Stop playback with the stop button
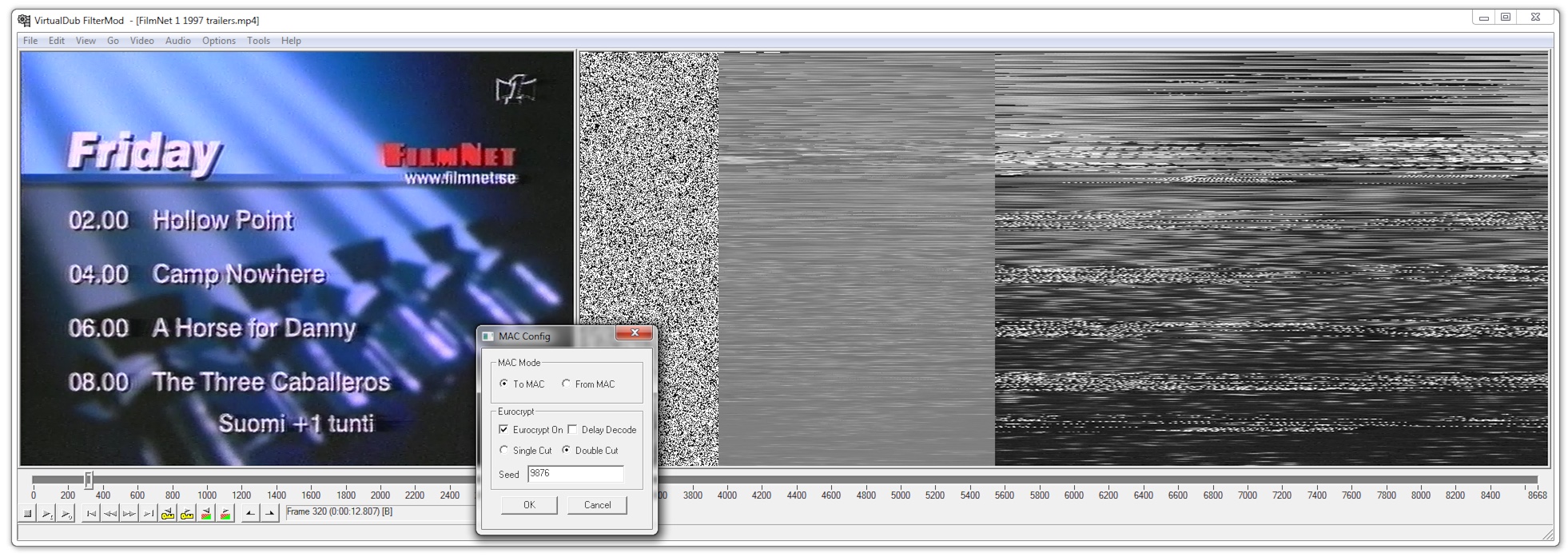The image size is (1568, 557). click(x=28, y=514)
